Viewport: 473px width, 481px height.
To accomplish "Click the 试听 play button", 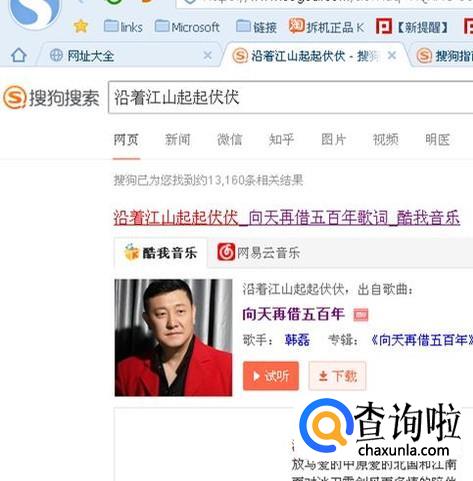I will [271, 376].
